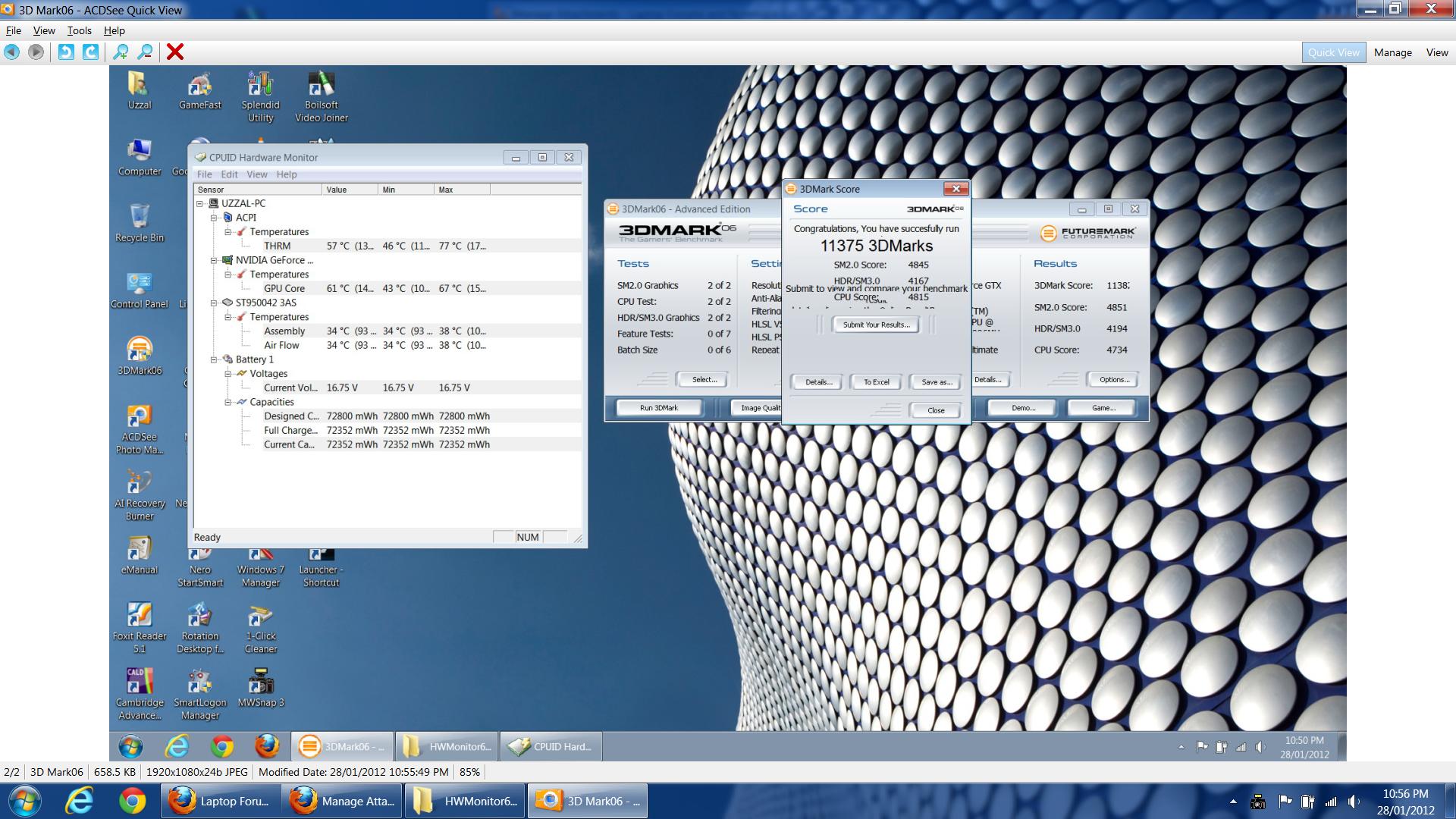Switch to Manage mode

[1393, 52]
